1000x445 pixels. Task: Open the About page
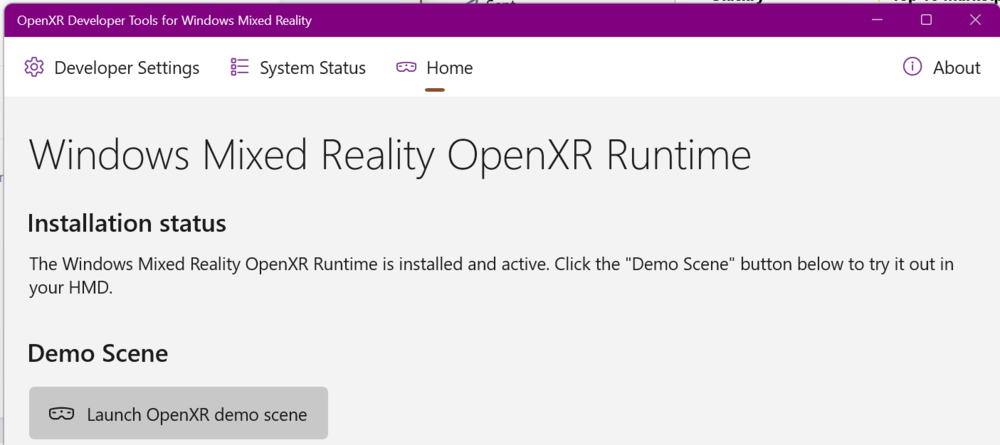coord(941,68)
